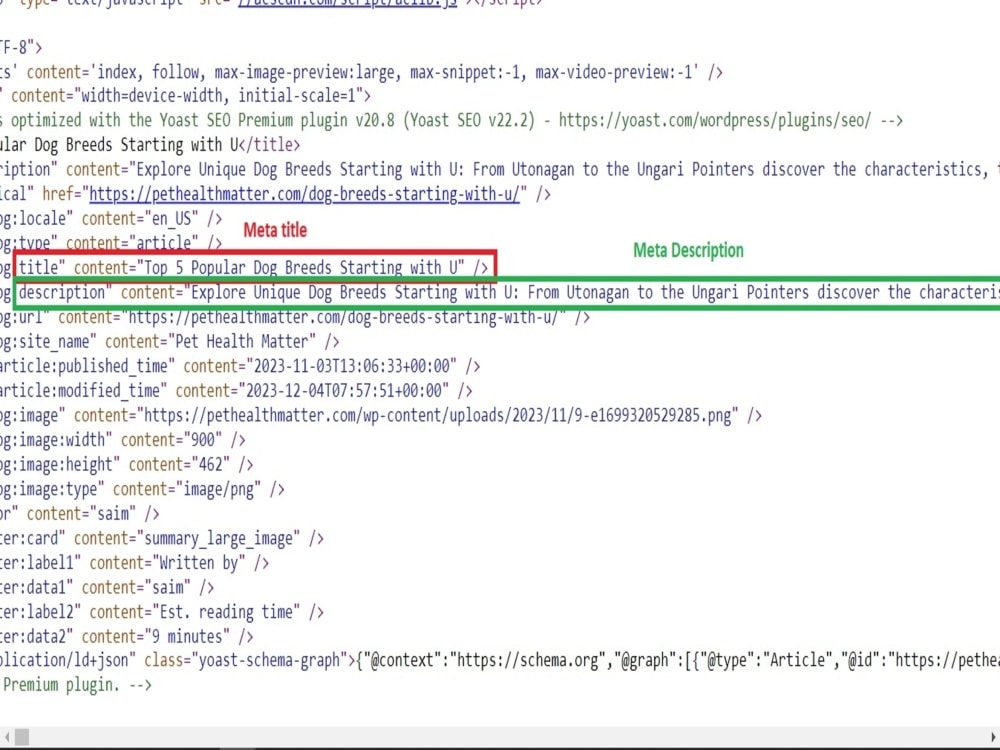Viewport: 1000px width, 750px height.
Task: Click the horizontal scrollbar right arrow
Action: tap(994, 737)
